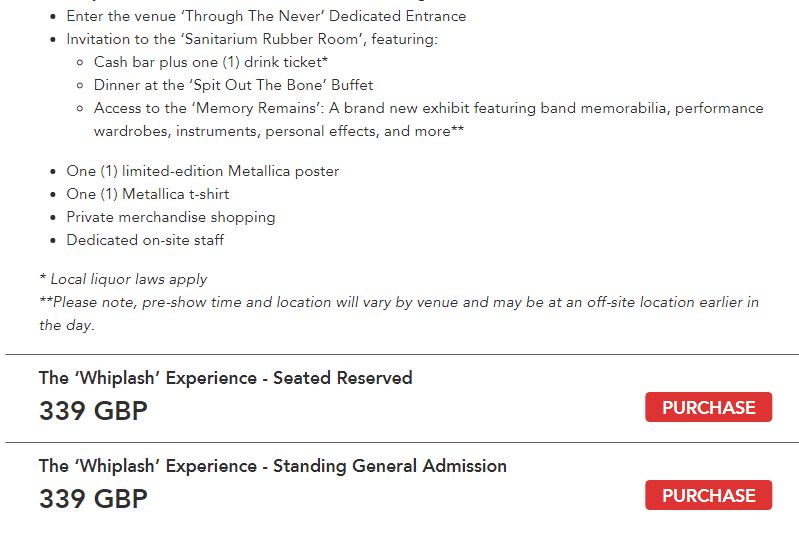Screen dimensions: 799x534
Task: Click the 339 GBP price under Standing General Admission
Action: coord(93,499)
